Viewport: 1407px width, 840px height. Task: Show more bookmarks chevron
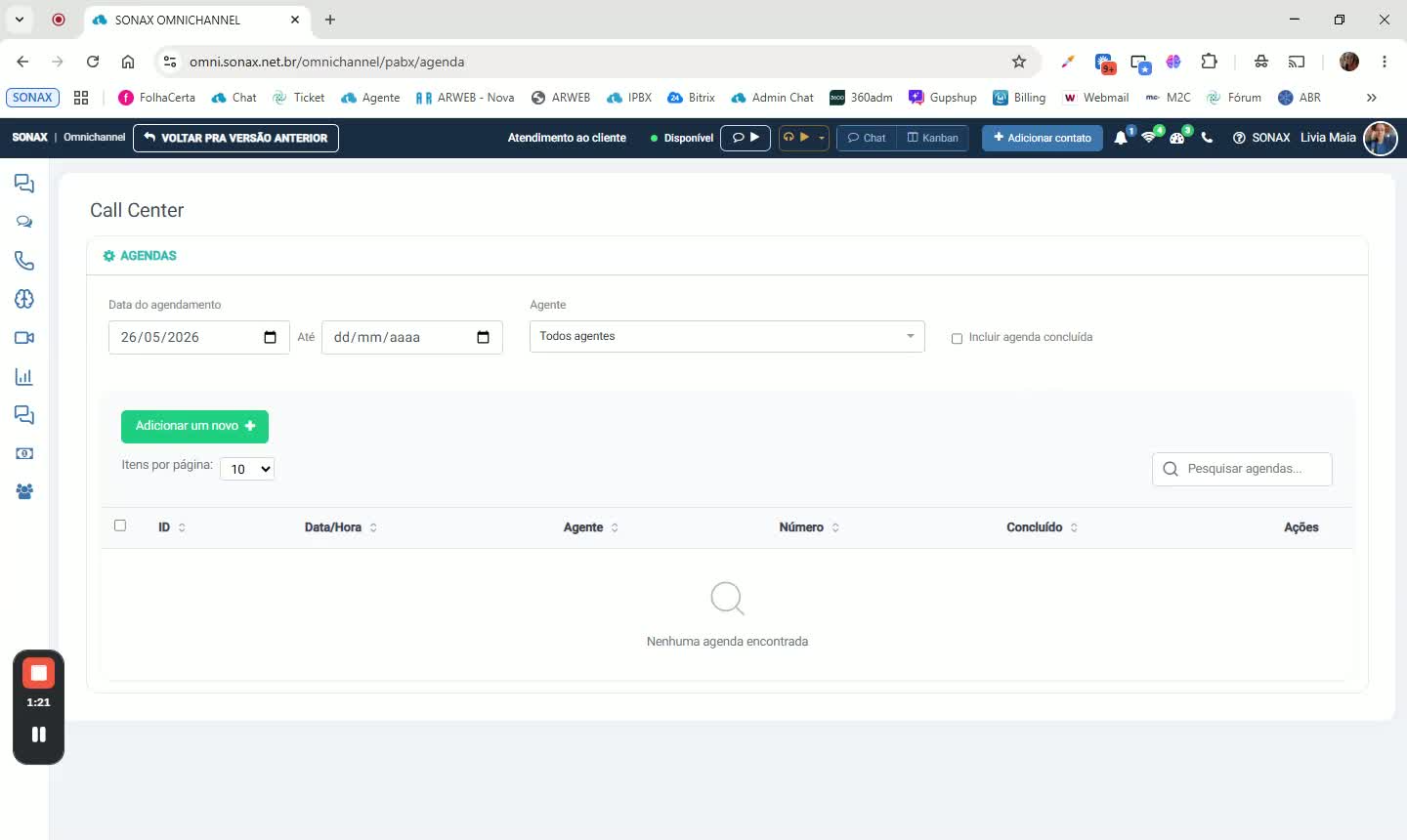point(1371,98)
